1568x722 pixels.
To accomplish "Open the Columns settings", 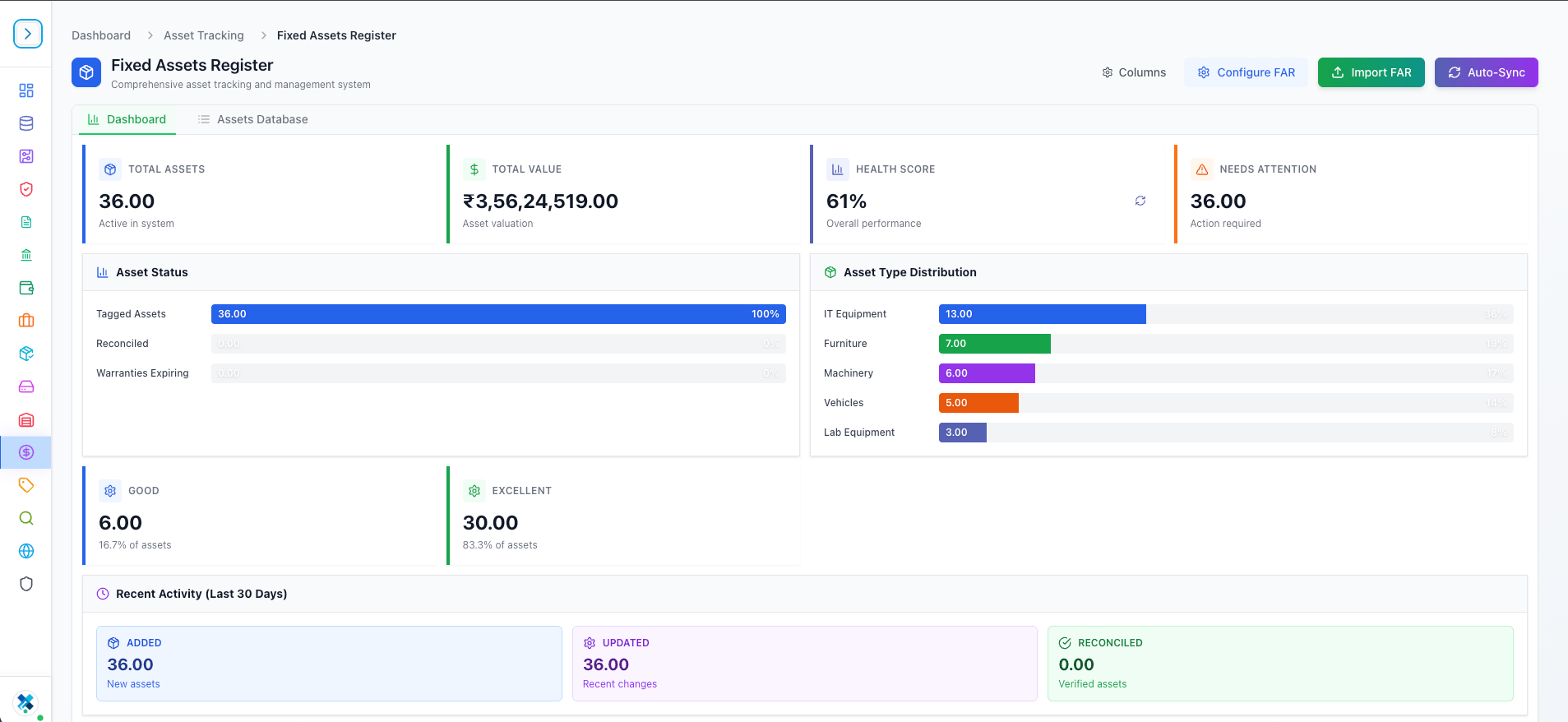I will coord(1134,72).
